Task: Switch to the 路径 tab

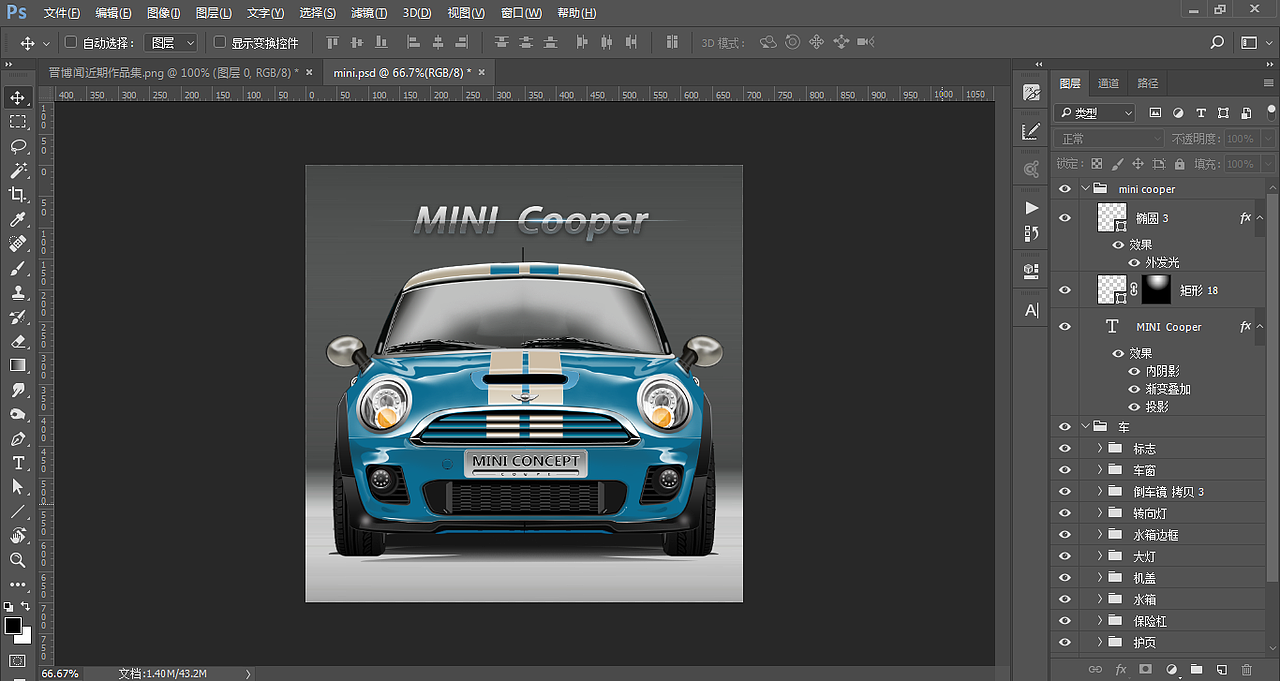Action: [x=1148, y=83]
